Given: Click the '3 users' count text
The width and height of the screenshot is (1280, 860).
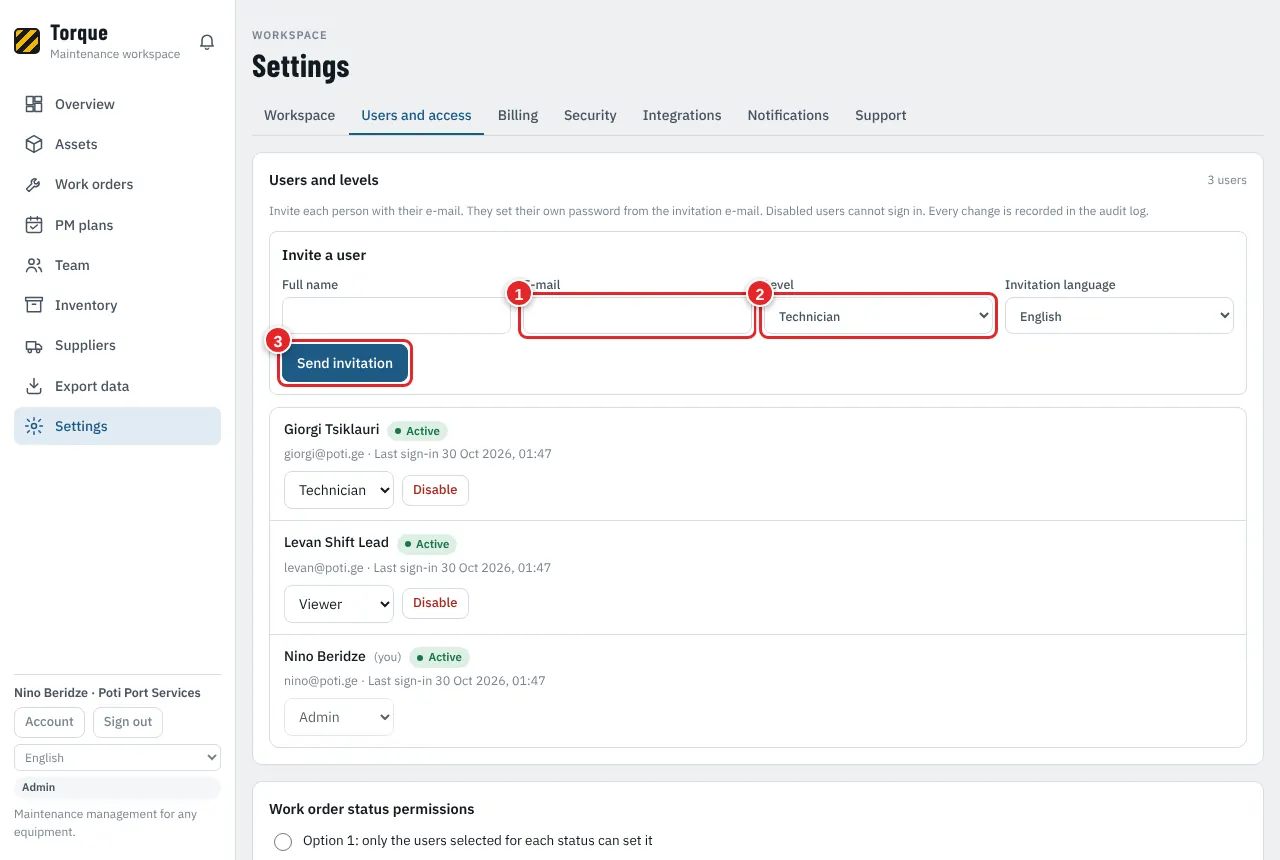Looking at the screenshot, I should click(1227, 180).
